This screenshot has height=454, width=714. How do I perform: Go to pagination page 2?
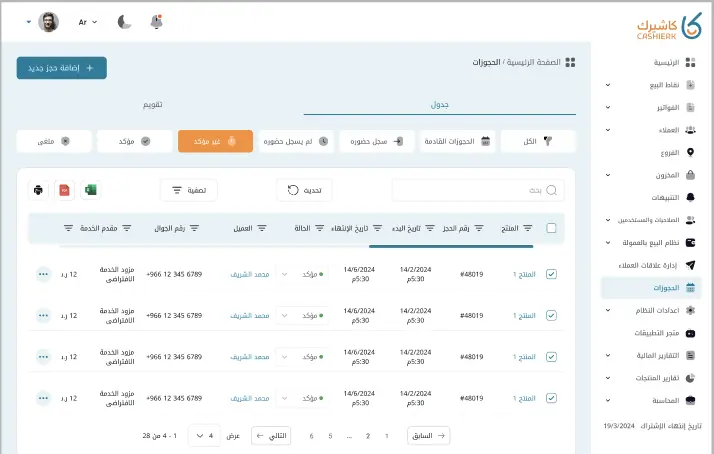(x=367, y=436)
